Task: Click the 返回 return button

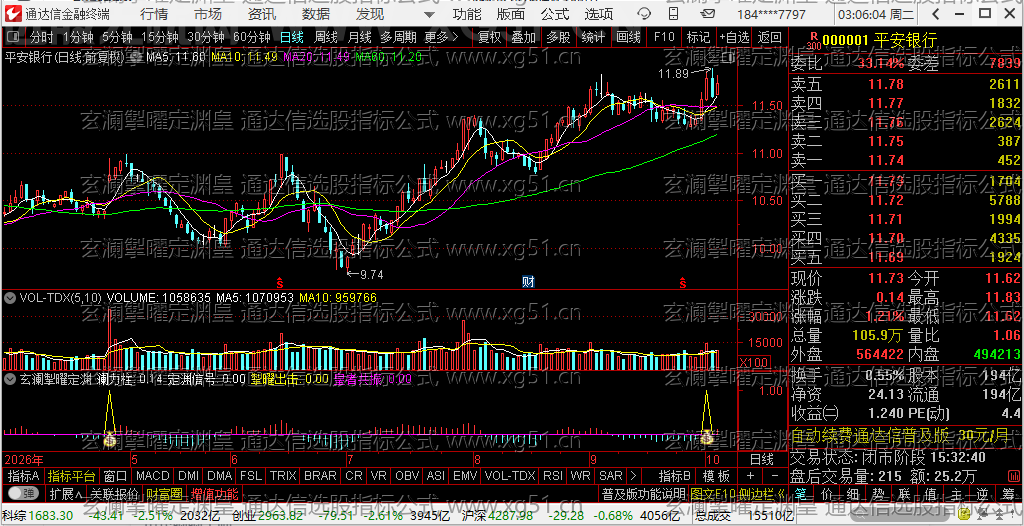Action: (x=769, y=38)
